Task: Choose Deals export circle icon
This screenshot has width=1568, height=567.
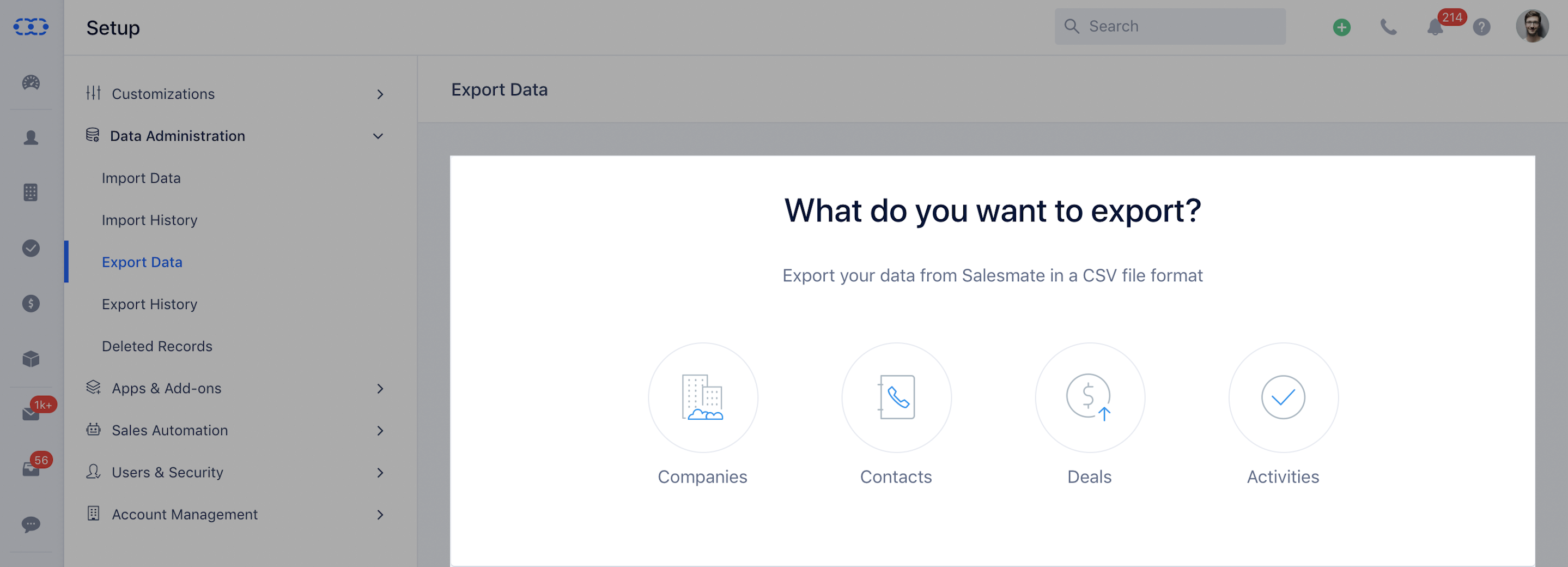Action: tap(1090, 397)
